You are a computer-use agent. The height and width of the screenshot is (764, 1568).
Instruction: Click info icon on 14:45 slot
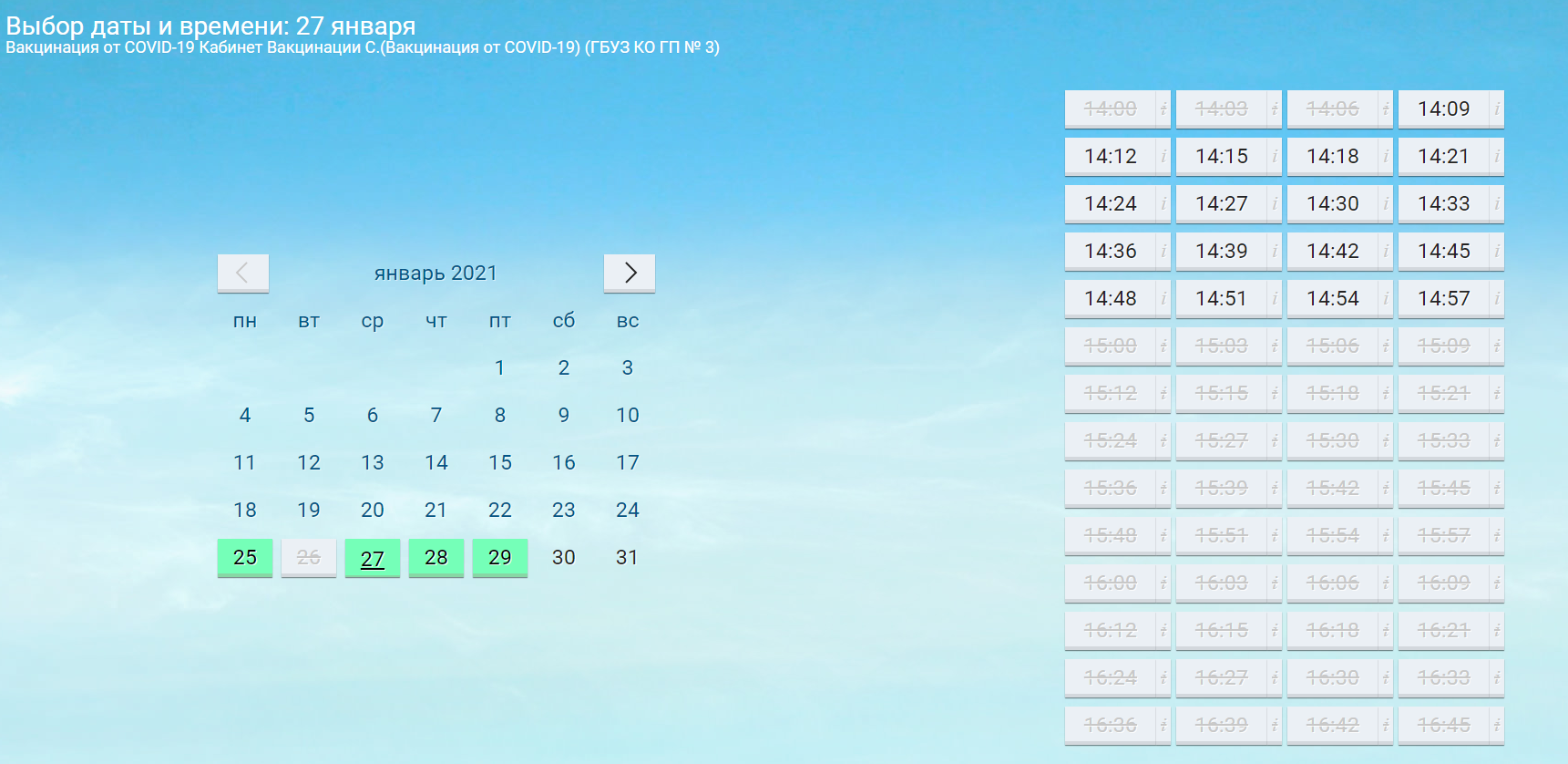1496,251
